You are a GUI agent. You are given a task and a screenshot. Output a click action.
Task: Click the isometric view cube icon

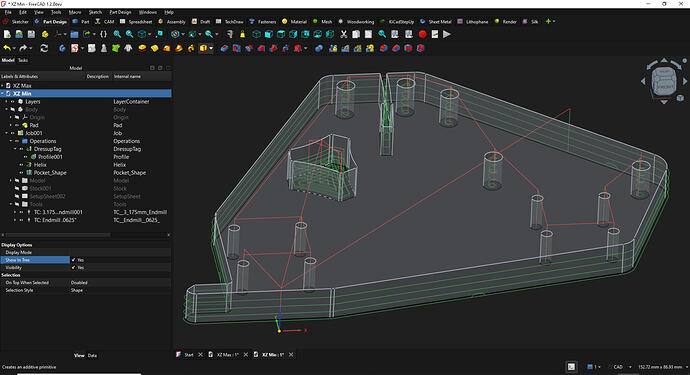point(257,34)
